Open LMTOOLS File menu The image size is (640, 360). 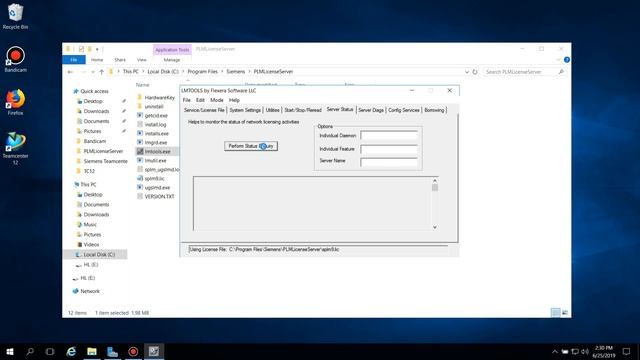click(x=187, y=100)
